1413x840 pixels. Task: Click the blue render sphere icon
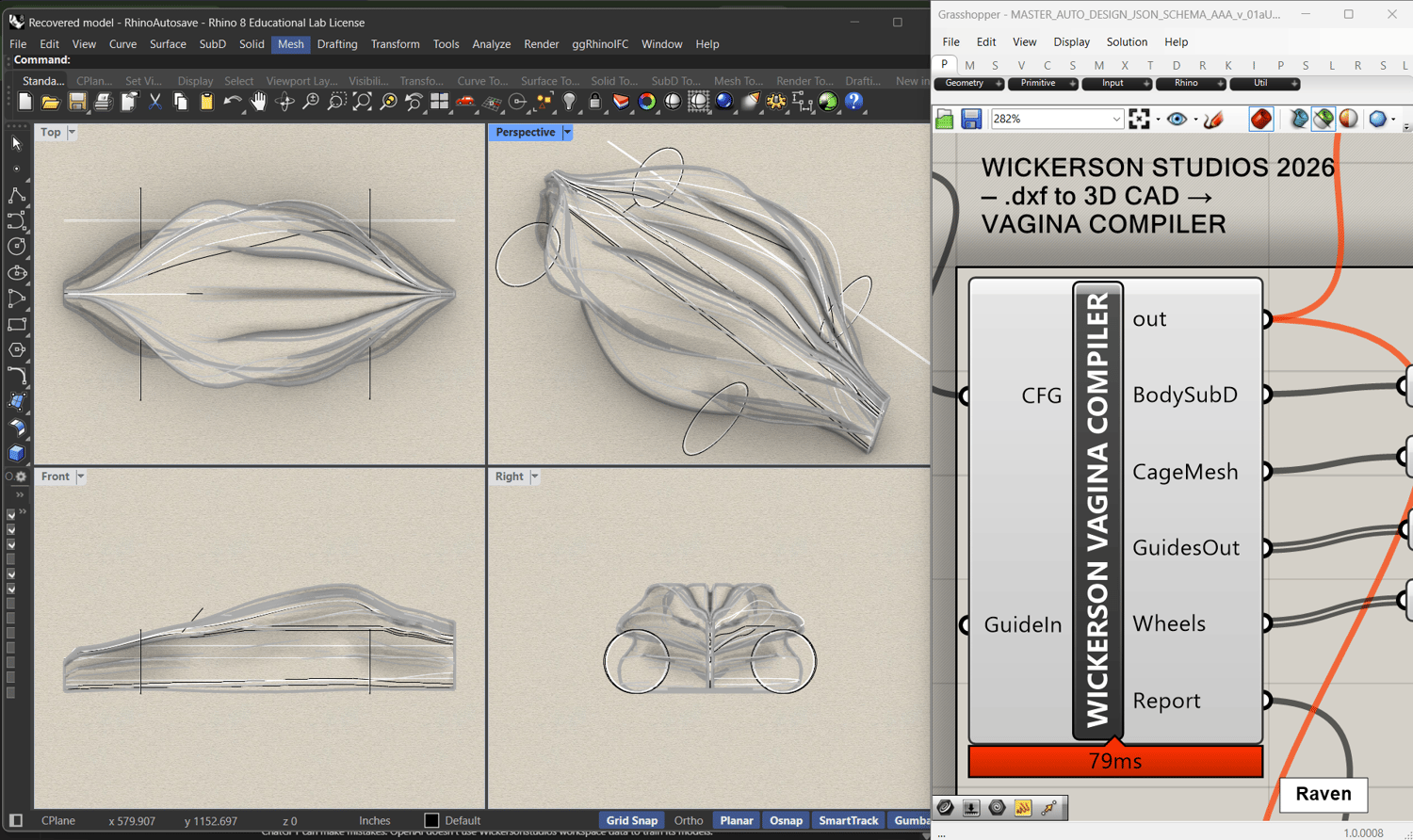click(x=724, y=102)
